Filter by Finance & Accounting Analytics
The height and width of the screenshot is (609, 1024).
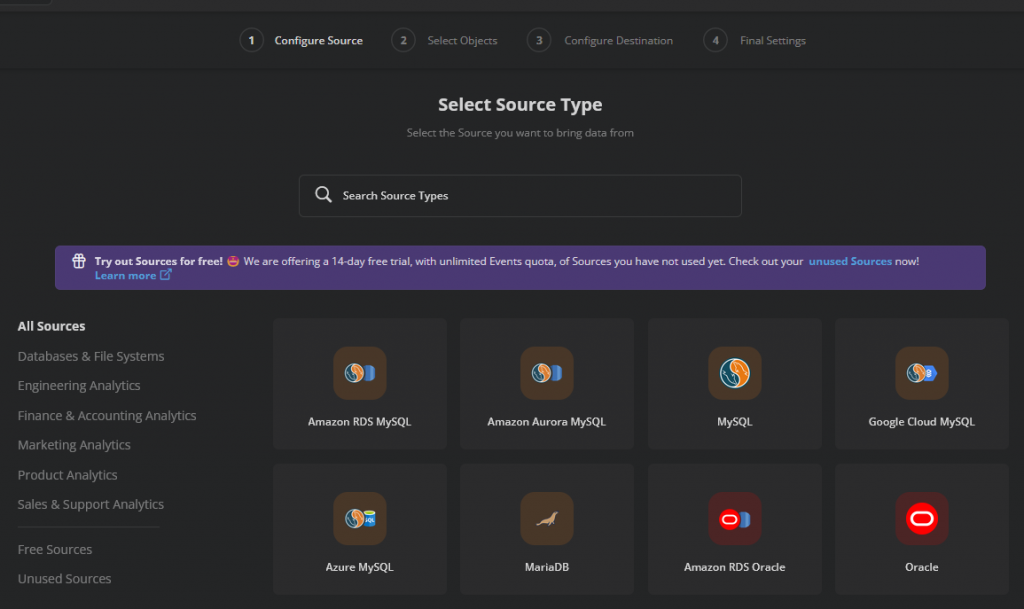pyautogui.click(x=107, y=416)
